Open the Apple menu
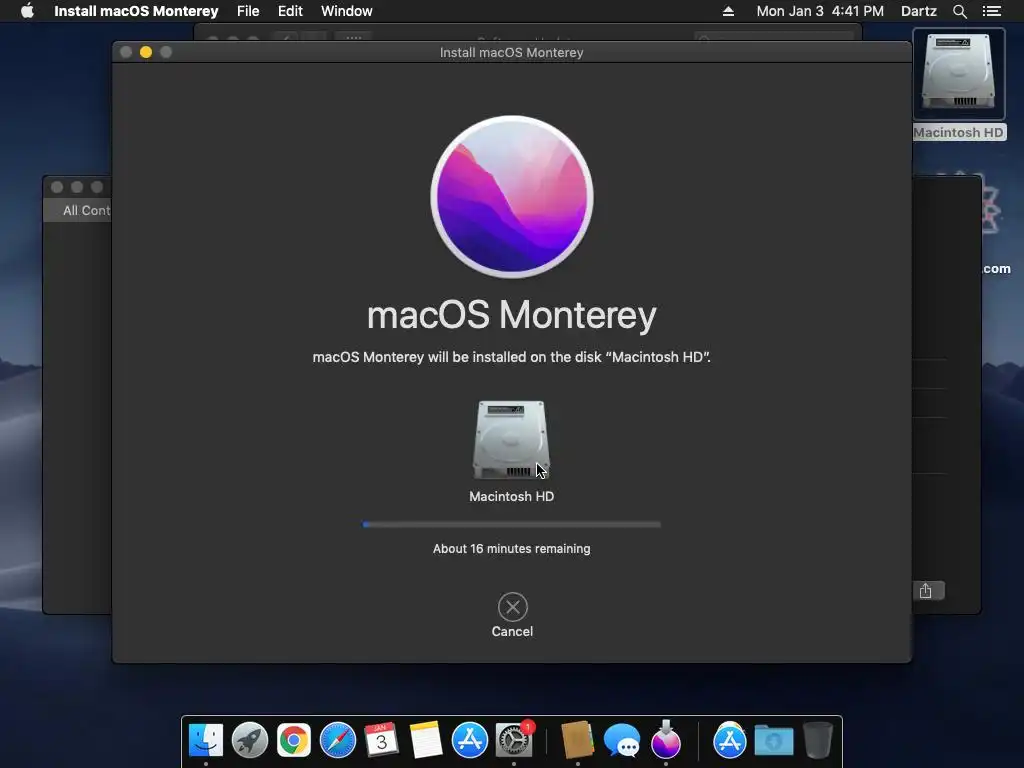 (27, 11)
